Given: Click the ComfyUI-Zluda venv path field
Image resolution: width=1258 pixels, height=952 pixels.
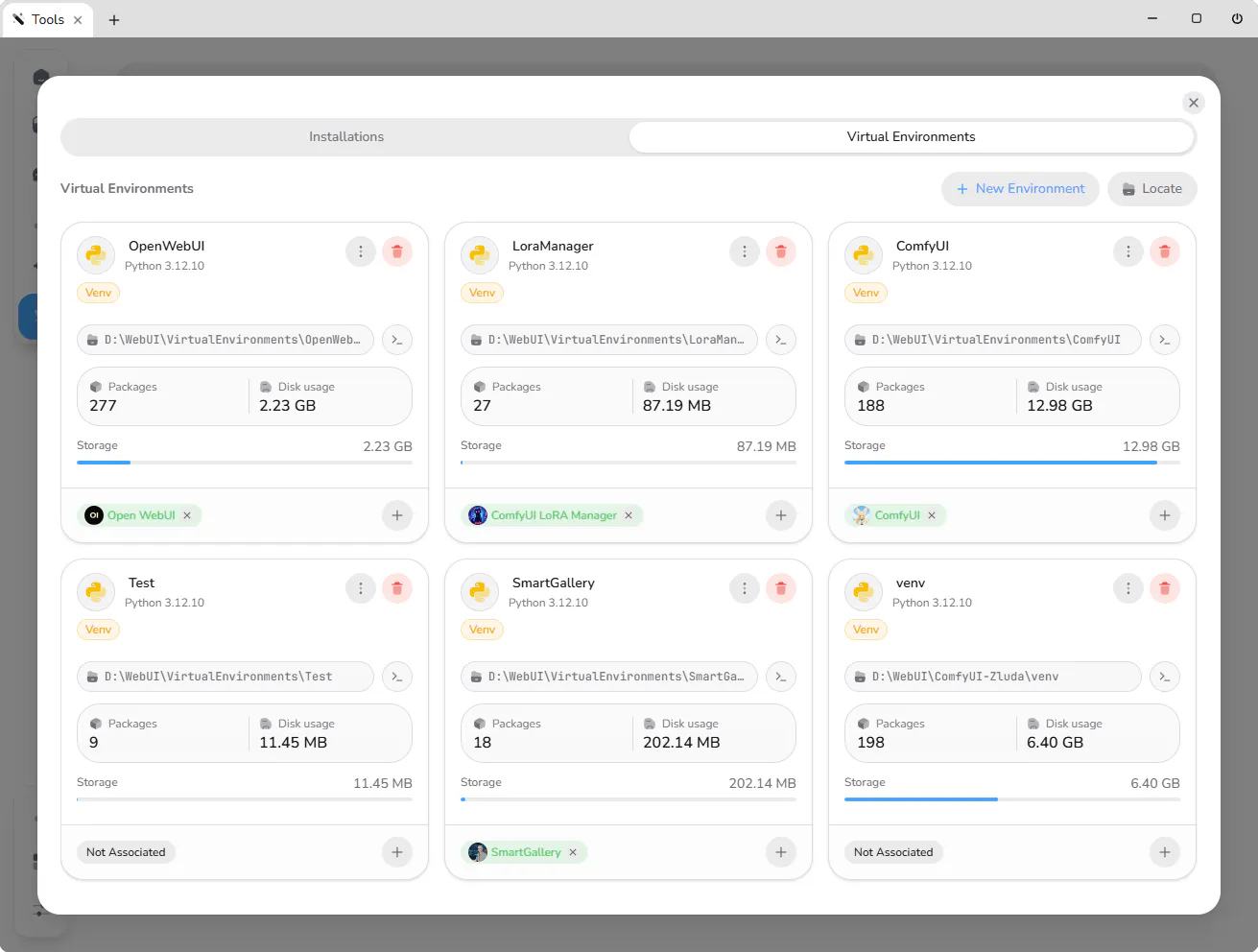Looking at the screenshot, I should click(993, 677).
